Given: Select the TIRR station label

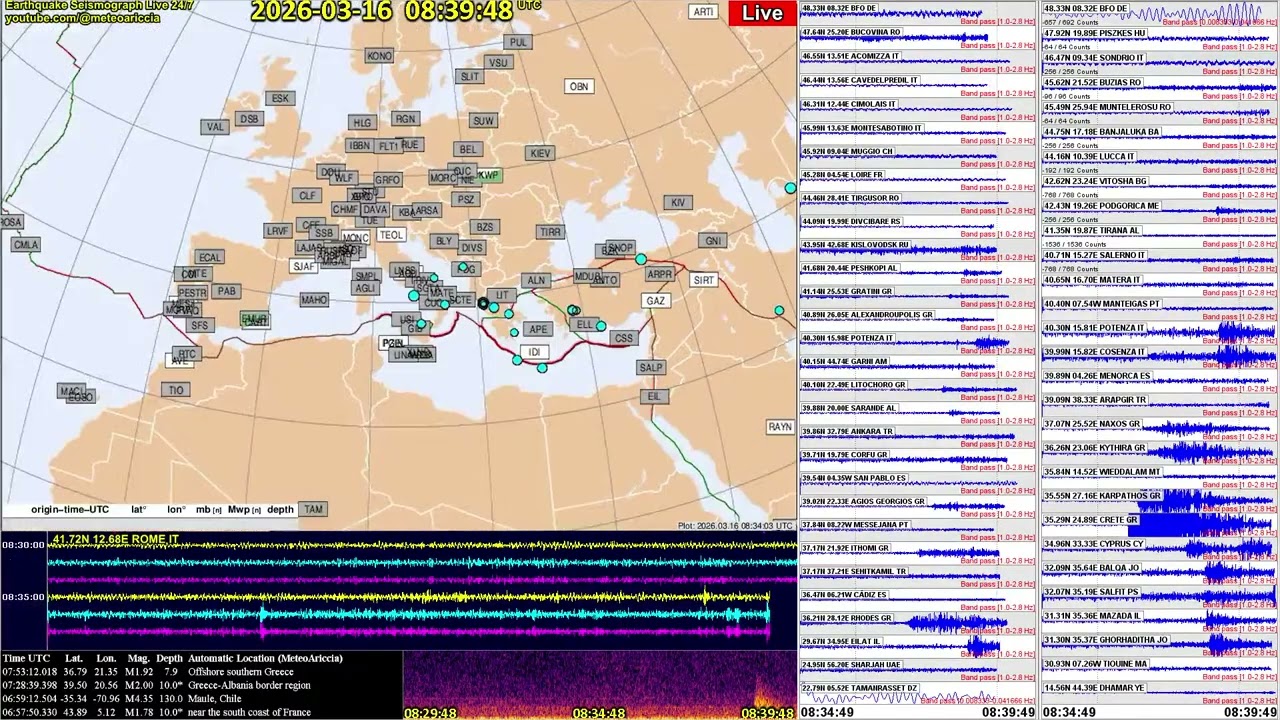Looking at the screenshot, I should pos(550,231).
